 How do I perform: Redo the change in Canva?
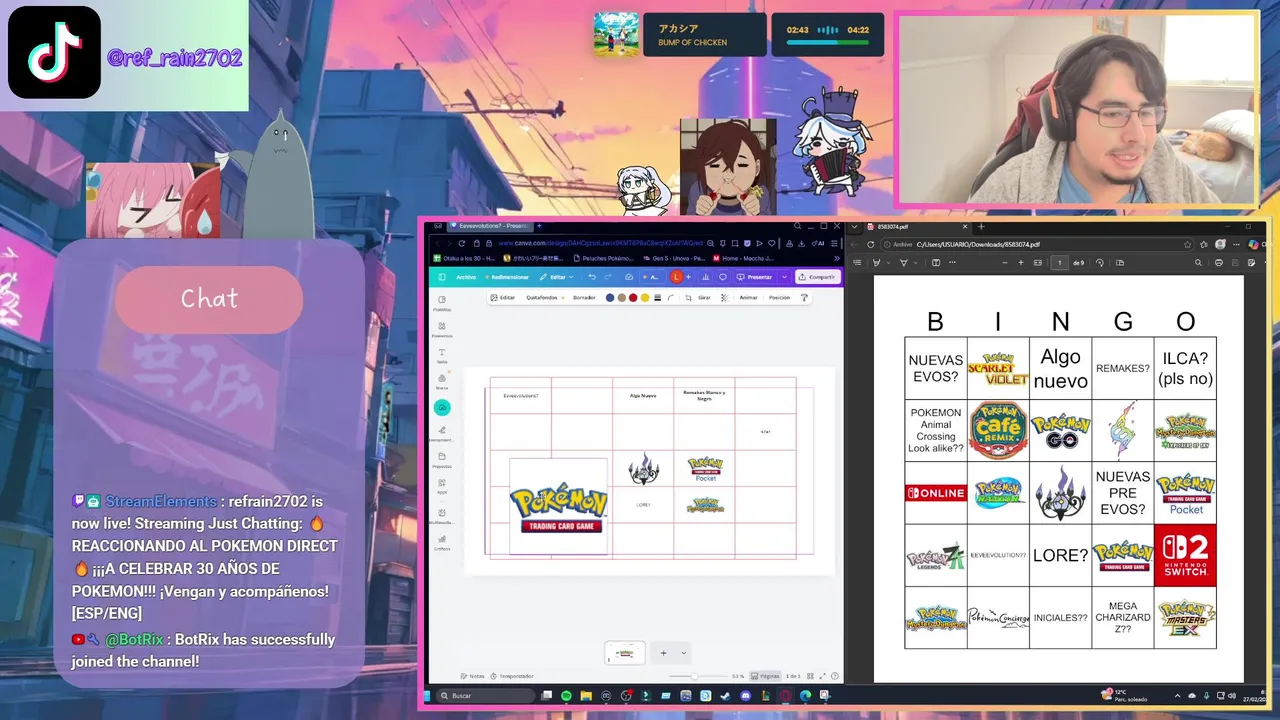tap(608, 277)
